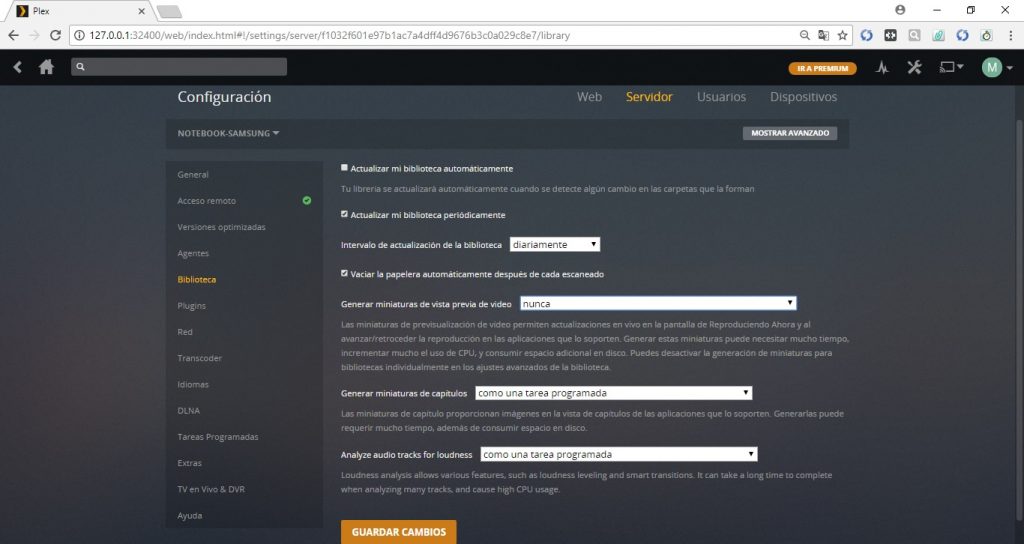The height and width of the screenshot is (544, 1024).
Task: Click the Plex search input field
Action: tap(180, 67)
